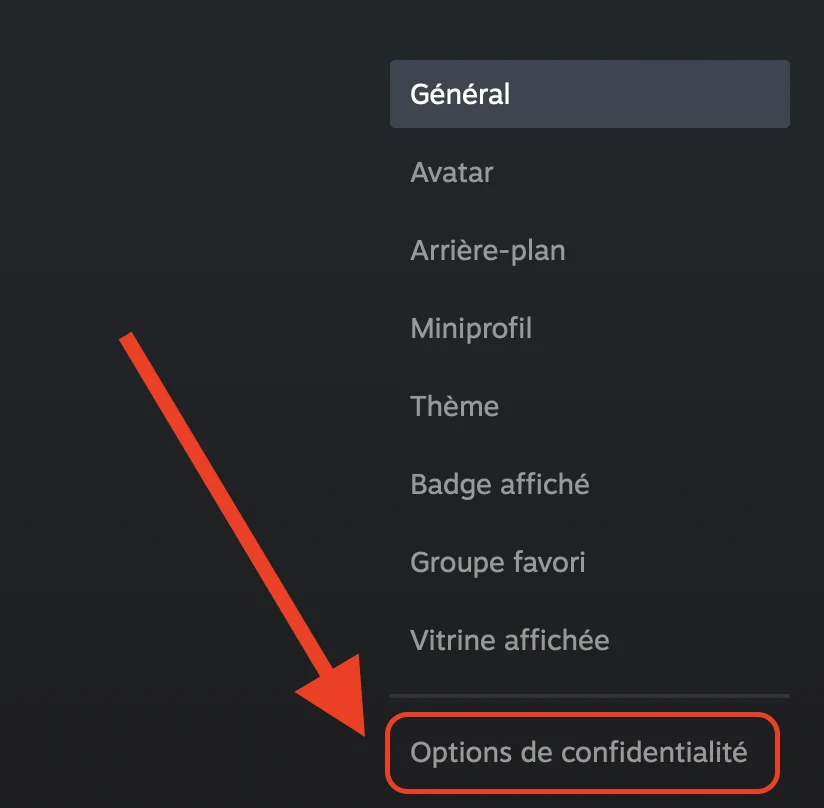Access the mini profile customization
The width and height of the screenshot is (824, 808).
(x=470, y=328)
